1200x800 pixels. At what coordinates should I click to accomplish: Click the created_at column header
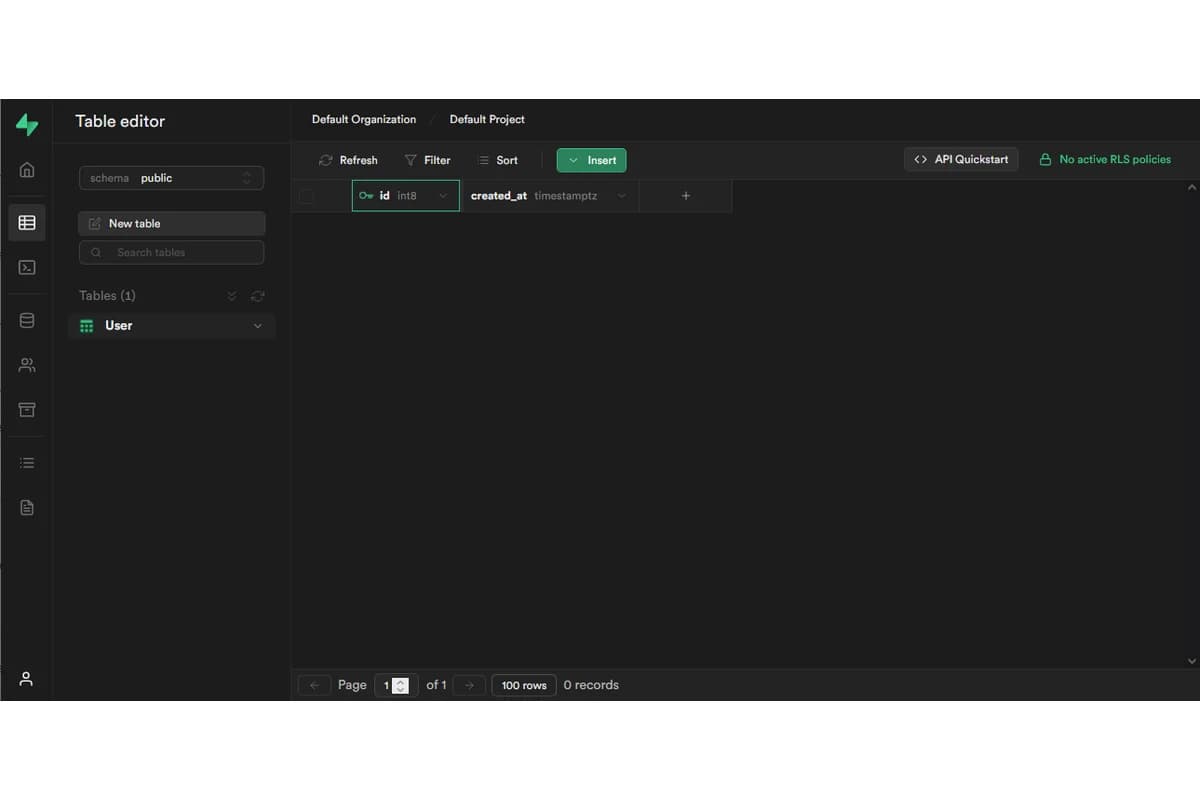tap(549, 196)
